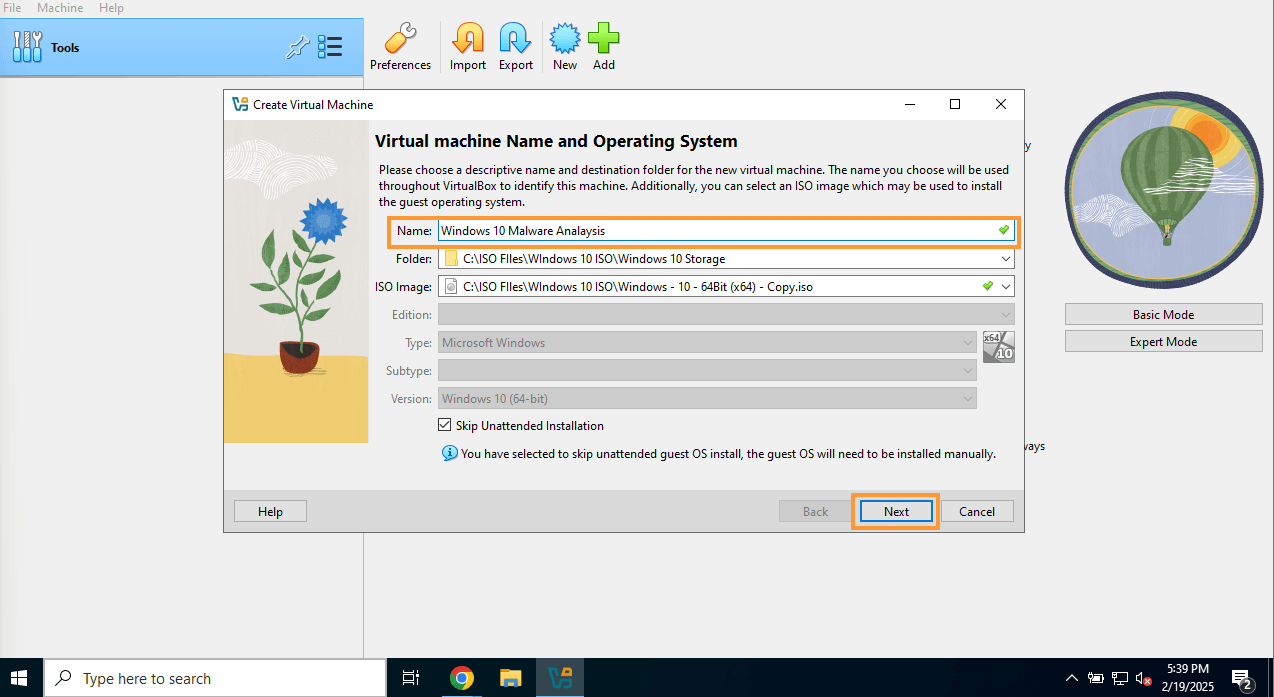Viewport: 1274px width, 697px height.
Task: Switch to Expert Mode
Action: pos(1163,341)
